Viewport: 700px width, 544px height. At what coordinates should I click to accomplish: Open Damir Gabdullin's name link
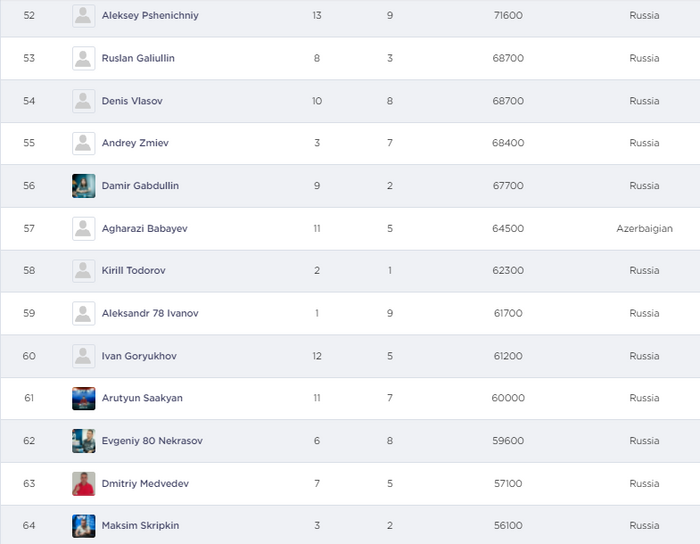[140, 186]
